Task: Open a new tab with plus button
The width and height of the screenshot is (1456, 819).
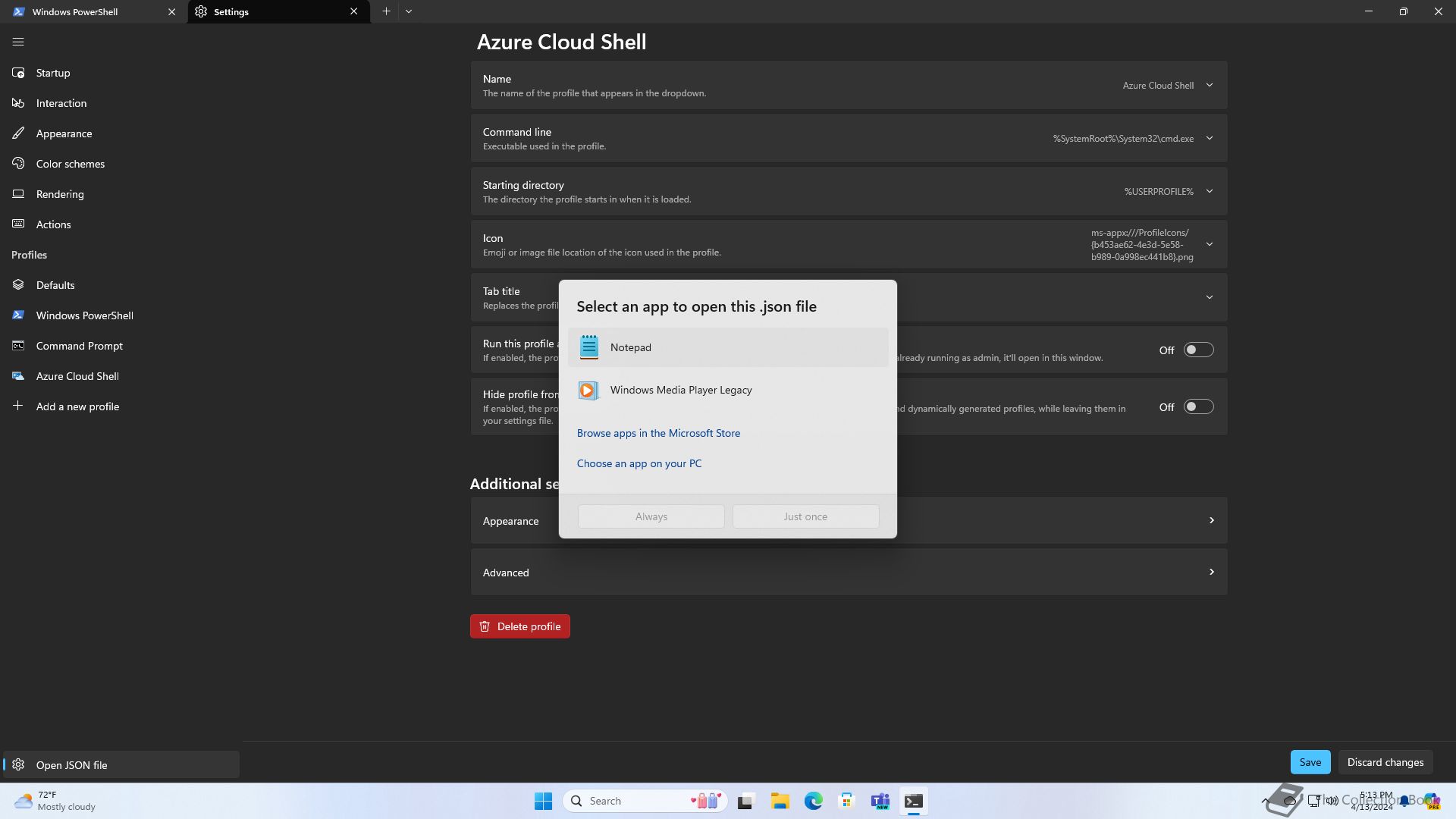Action: pyautogui.click(x=386, y=11)
